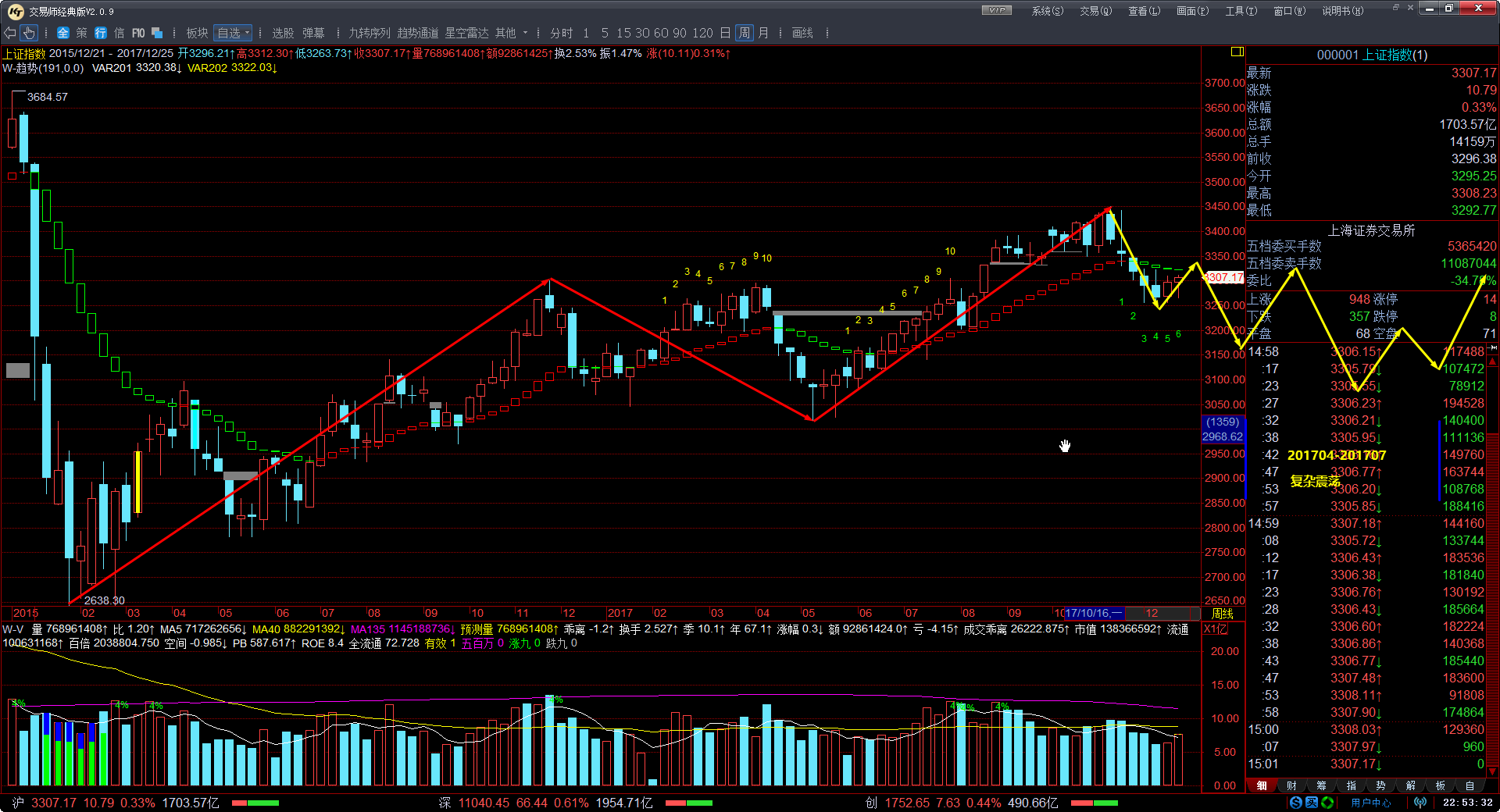
Task: Click the 九转序列 button
Action: click(x=369, y=33)
